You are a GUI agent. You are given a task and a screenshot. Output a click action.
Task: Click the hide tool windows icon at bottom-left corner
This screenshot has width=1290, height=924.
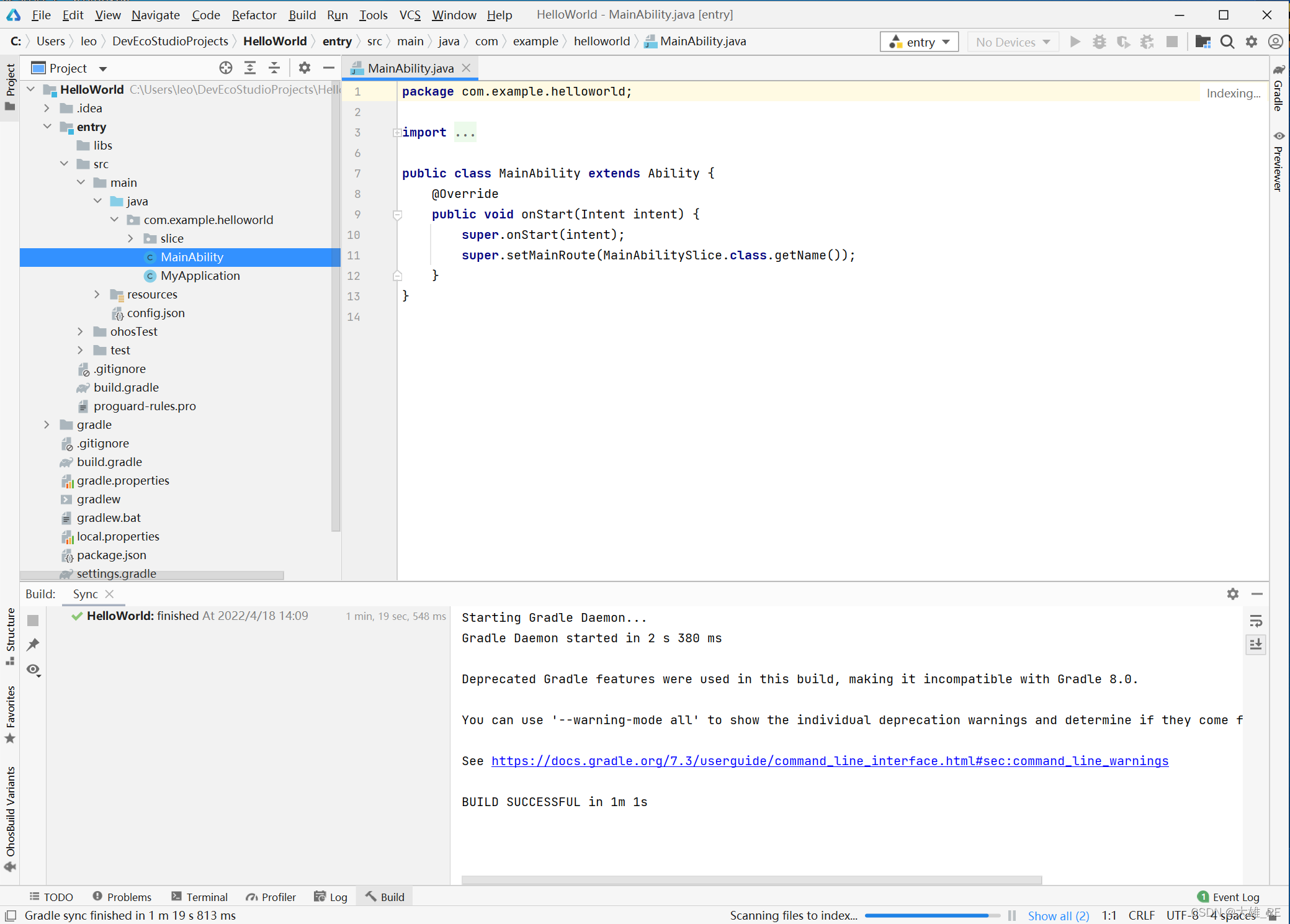click(11, 915)
